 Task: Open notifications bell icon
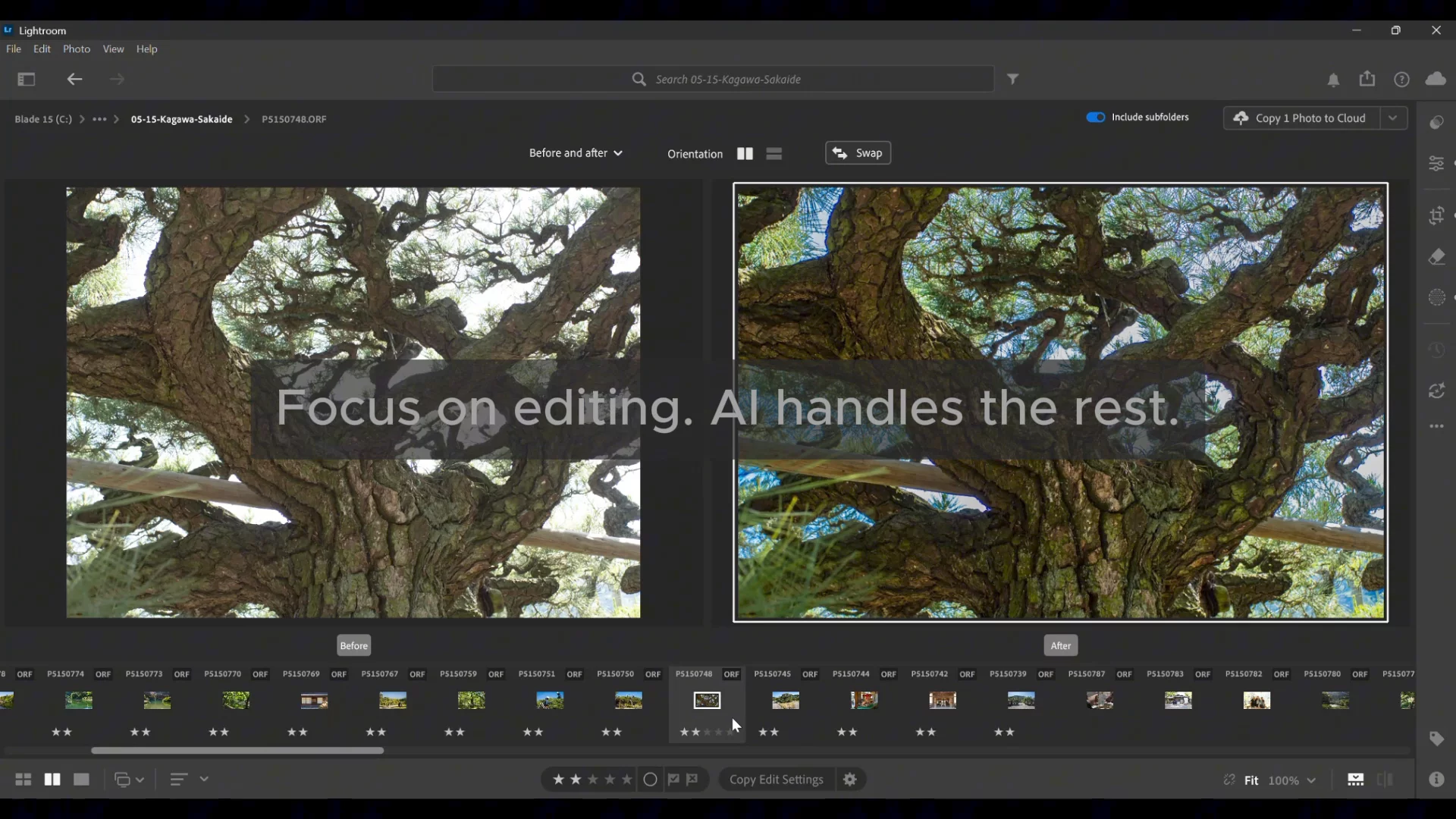(1334, 80)
